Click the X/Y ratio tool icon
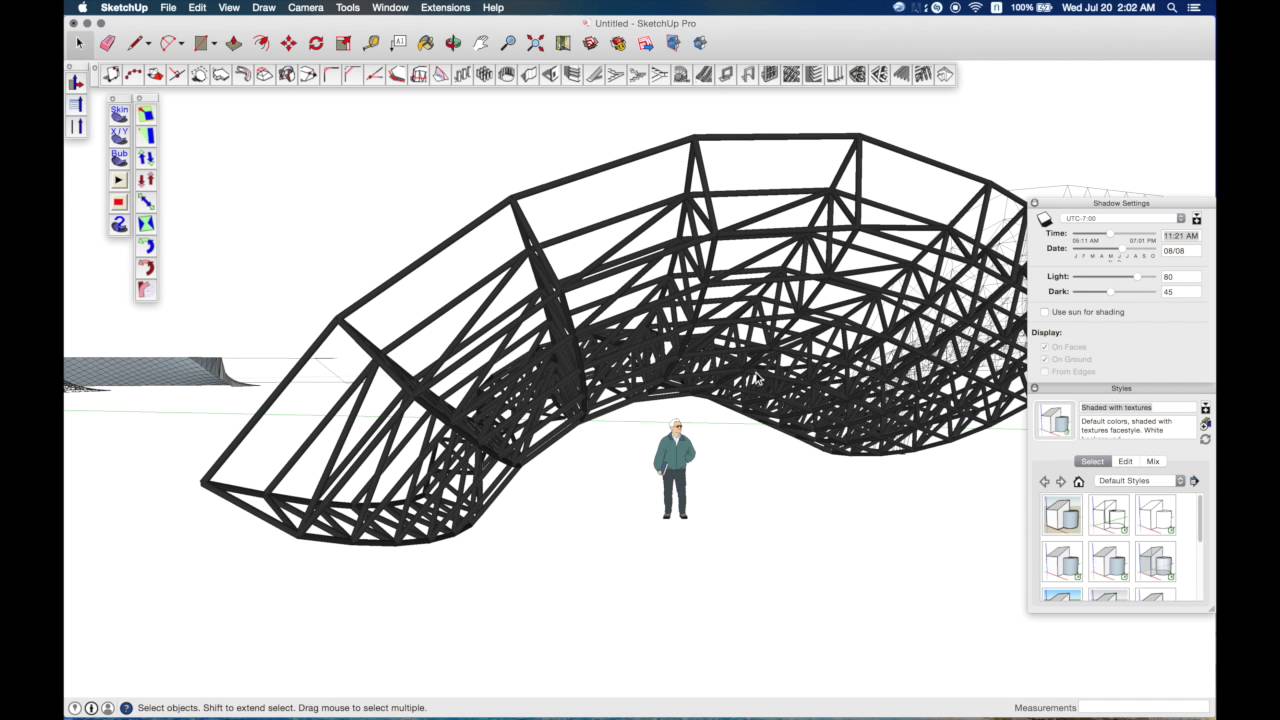Viewport: 1280px width, 720px height. [119, 136]
